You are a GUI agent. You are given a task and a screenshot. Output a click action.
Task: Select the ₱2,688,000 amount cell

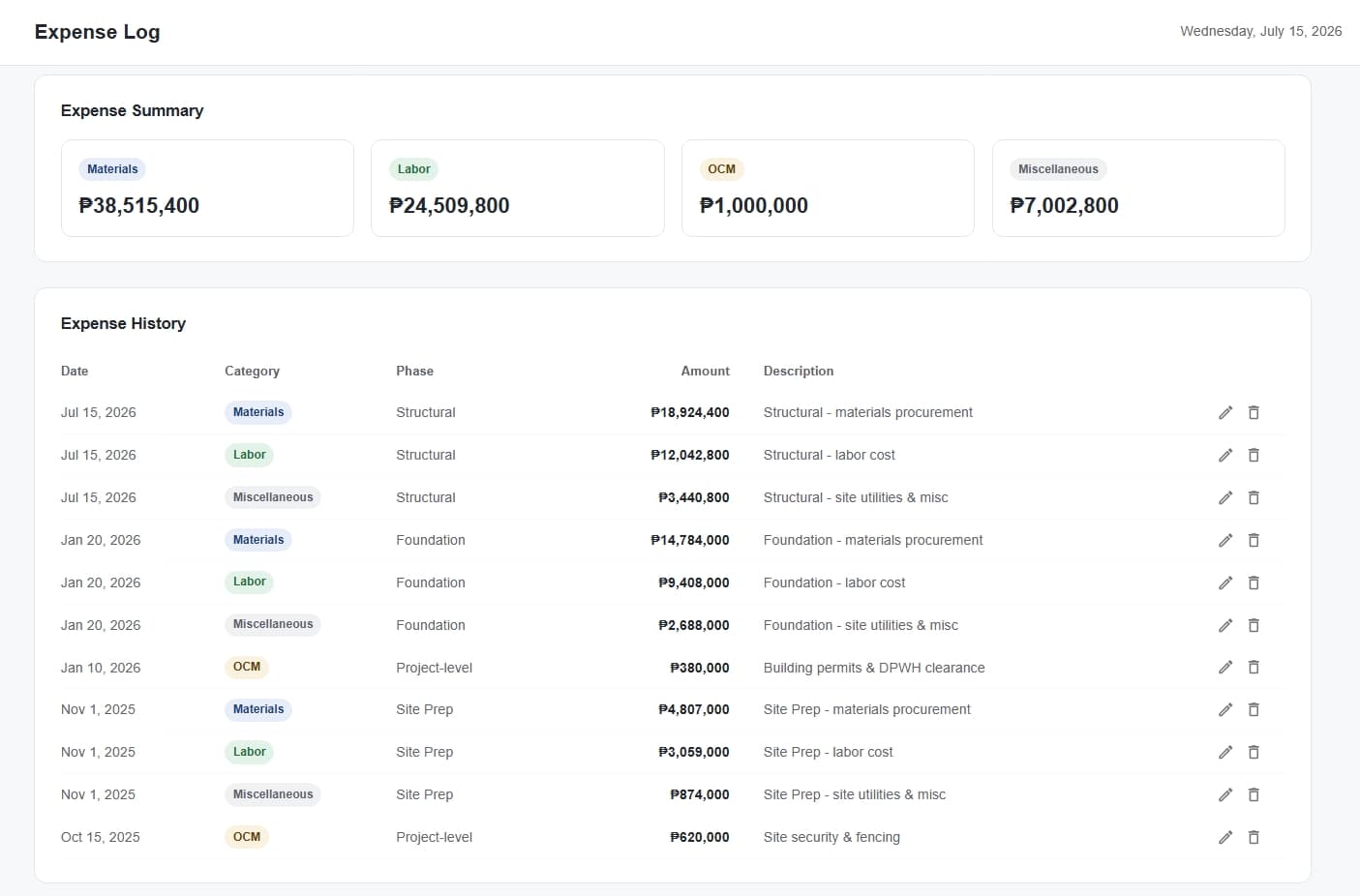pos(694,625)
